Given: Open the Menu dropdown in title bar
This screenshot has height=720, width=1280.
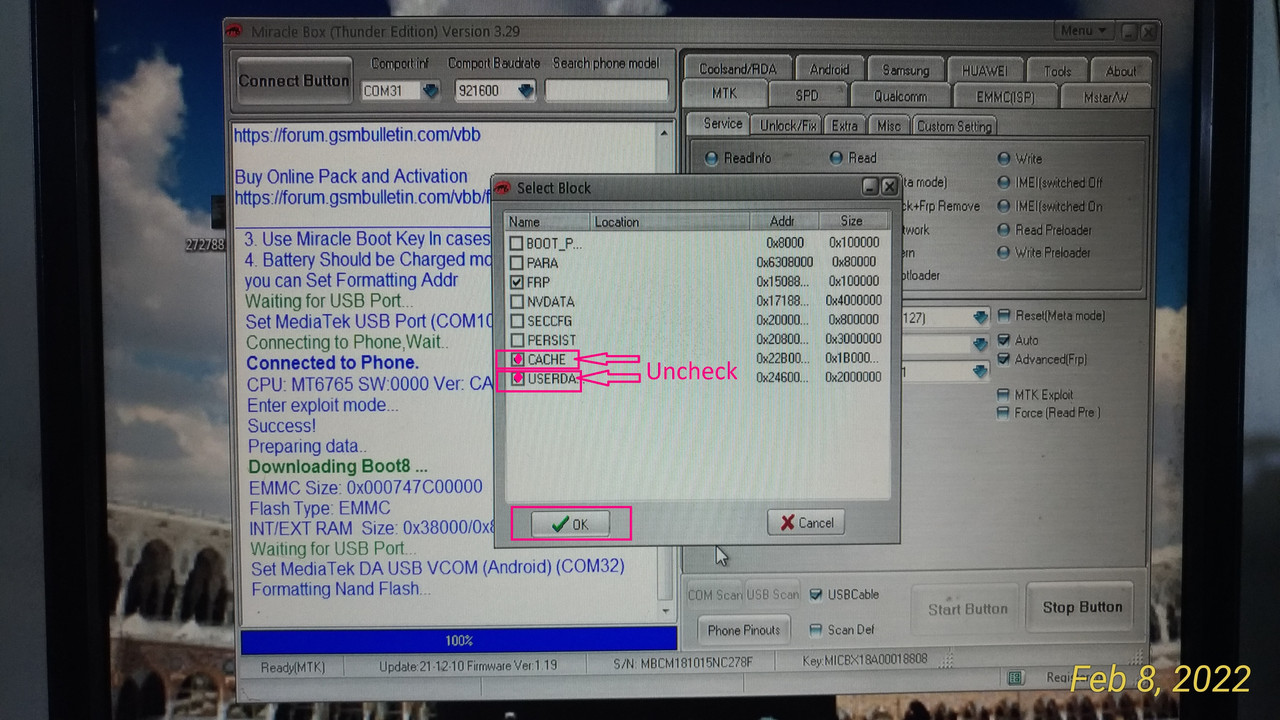Looking at the screenshot, I should pos(1083,31).
